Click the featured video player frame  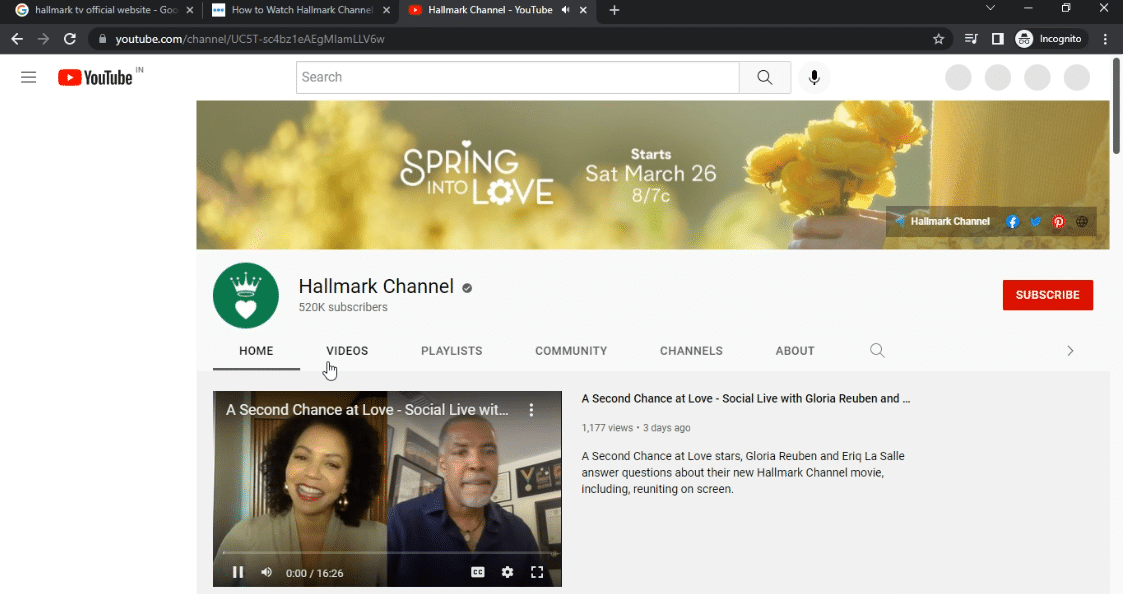[x=387, y=489]
